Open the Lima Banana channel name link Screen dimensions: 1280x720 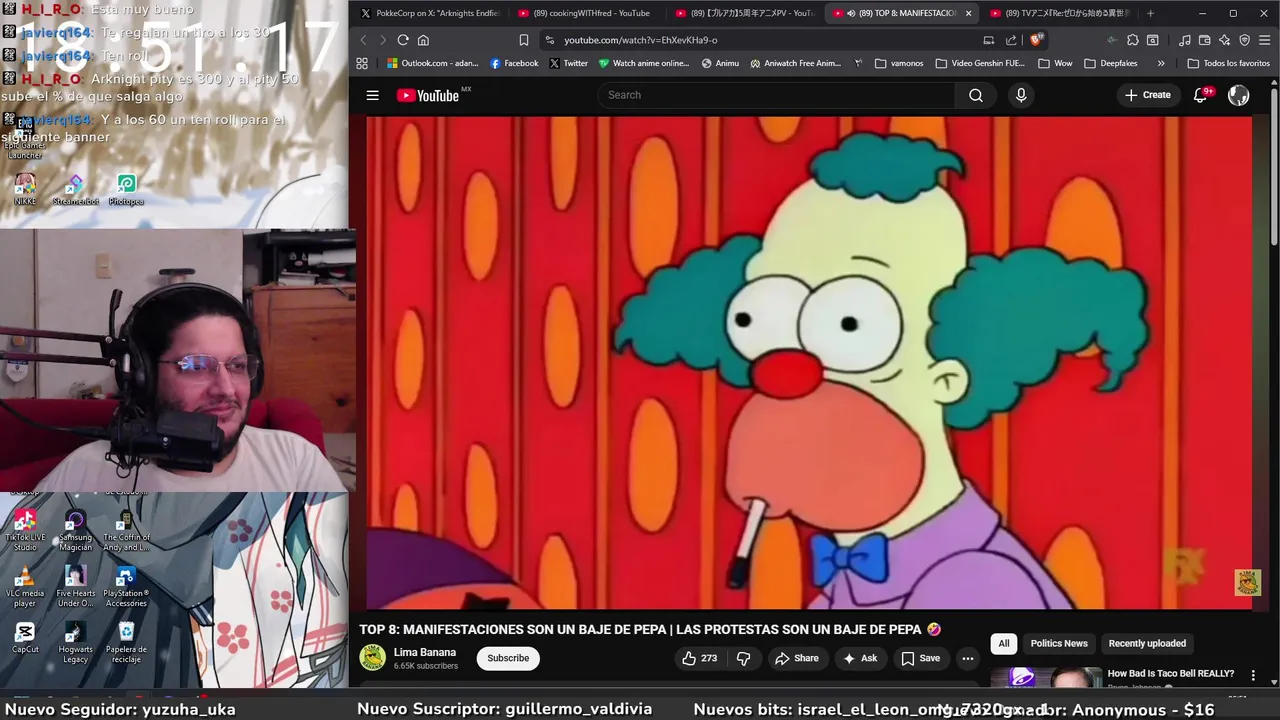(x=425, y=652)
